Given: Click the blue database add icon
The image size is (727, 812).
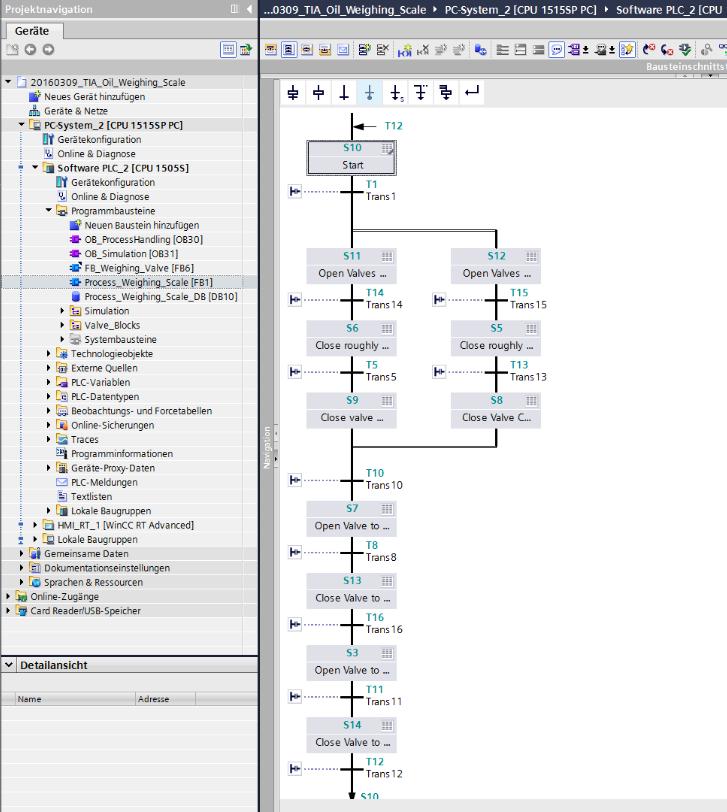Looking at the screenshot, I should coord(480,50).
